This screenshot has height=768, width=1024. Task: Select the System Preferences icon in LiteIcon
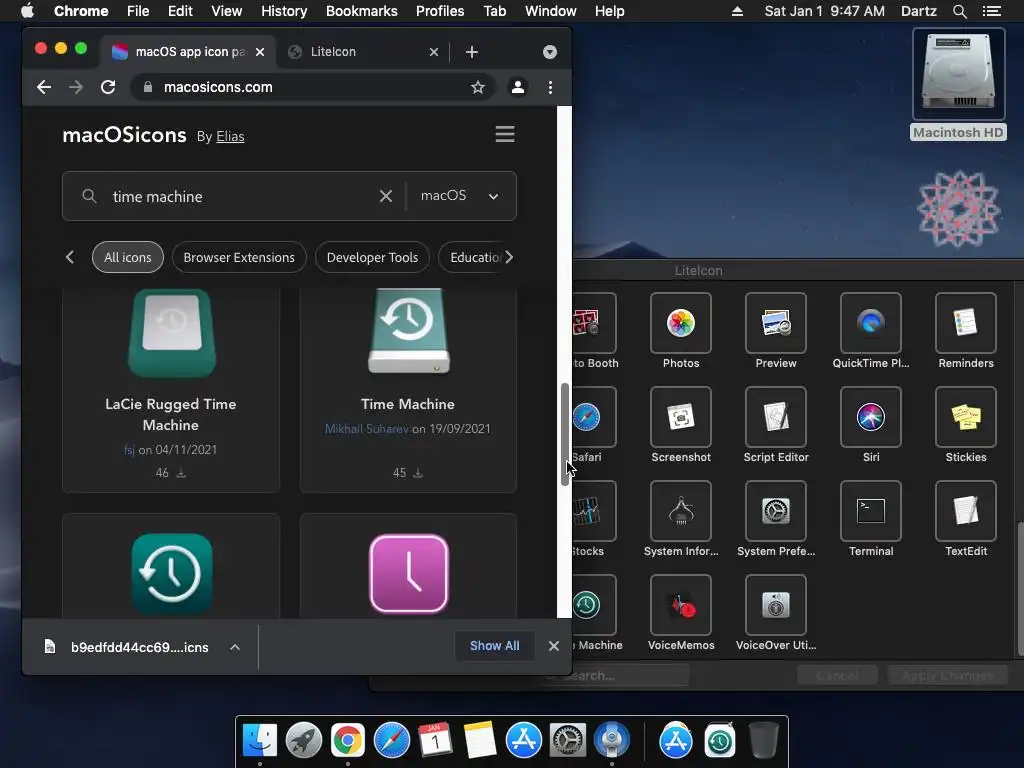click(x=776, y=511)
